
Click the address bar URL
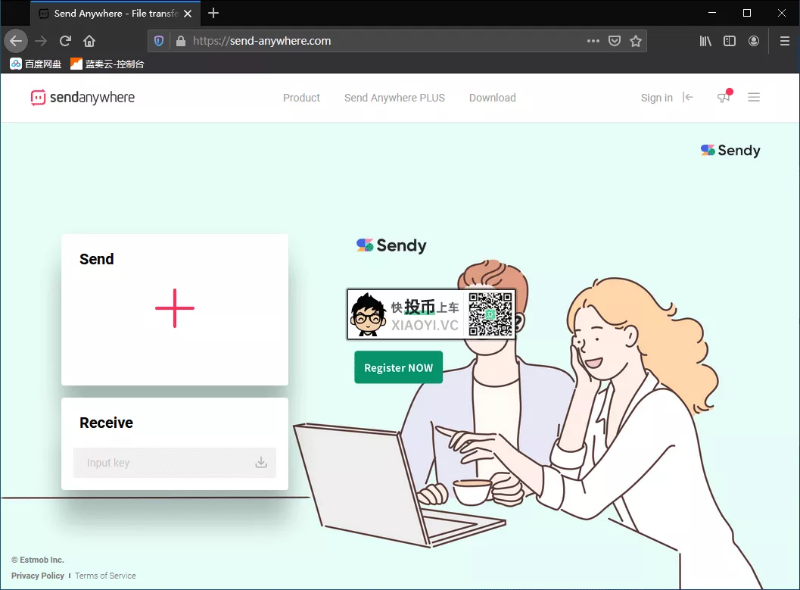262,41
